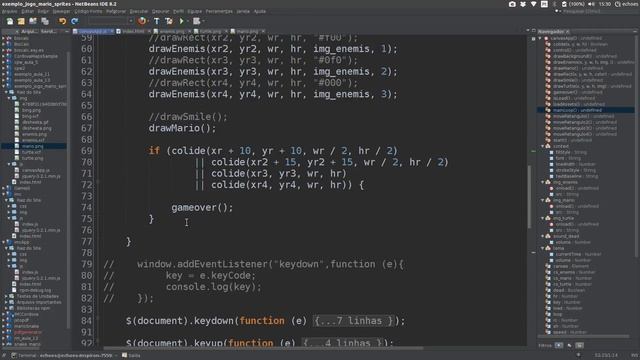Viewport: 640px width, 360px height.
Task: Select enemis.png in the project tree
Action: click(34, 134)
